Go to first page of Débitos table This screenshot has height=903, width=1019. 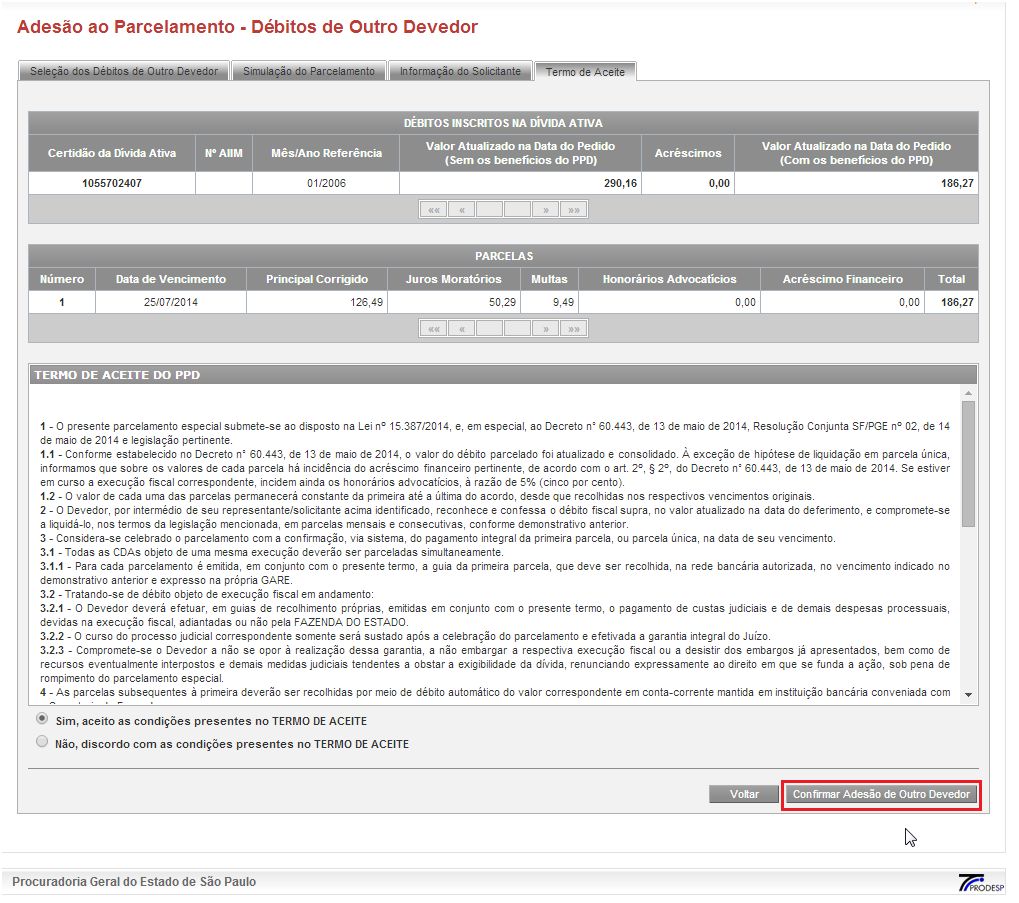pyautogui.click(x=433, y=210)
